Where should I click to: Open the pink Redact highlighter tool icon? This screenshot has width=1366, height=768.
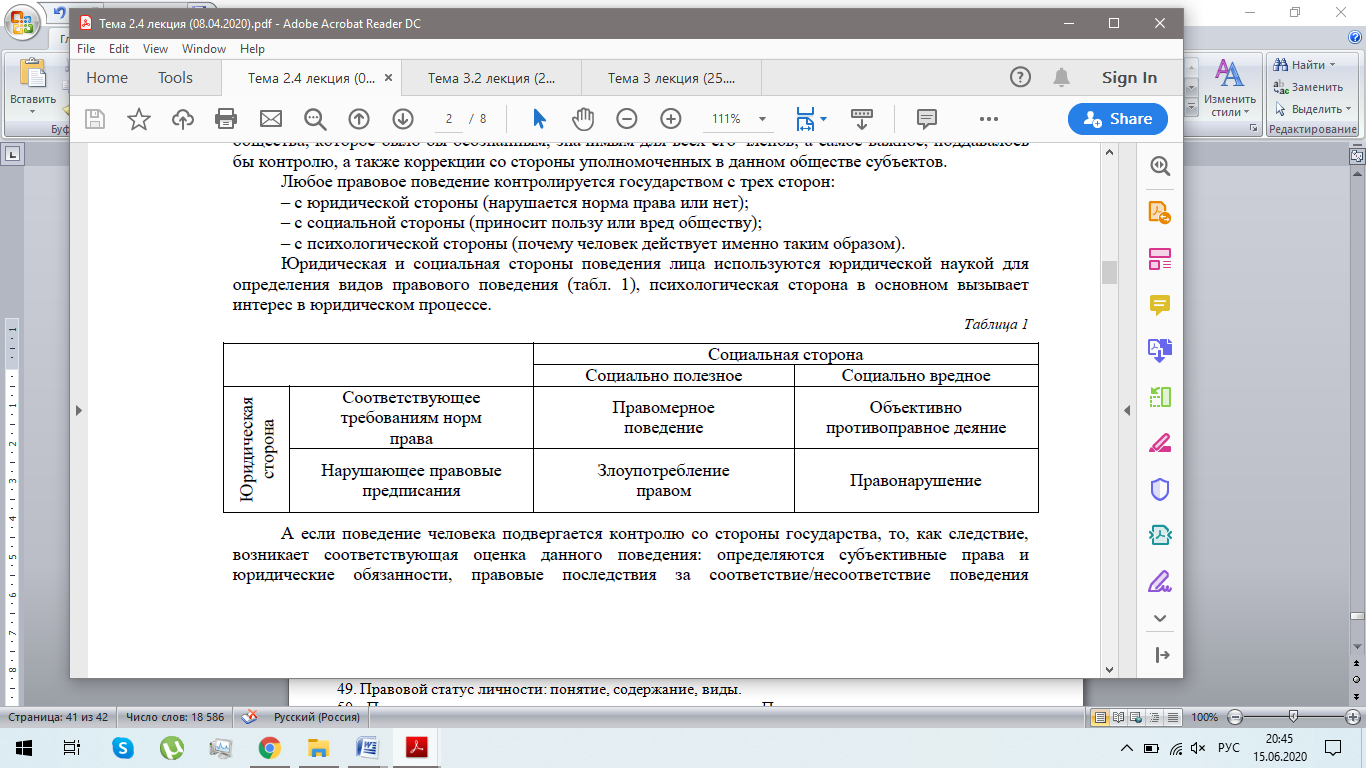pos(1160,443)
